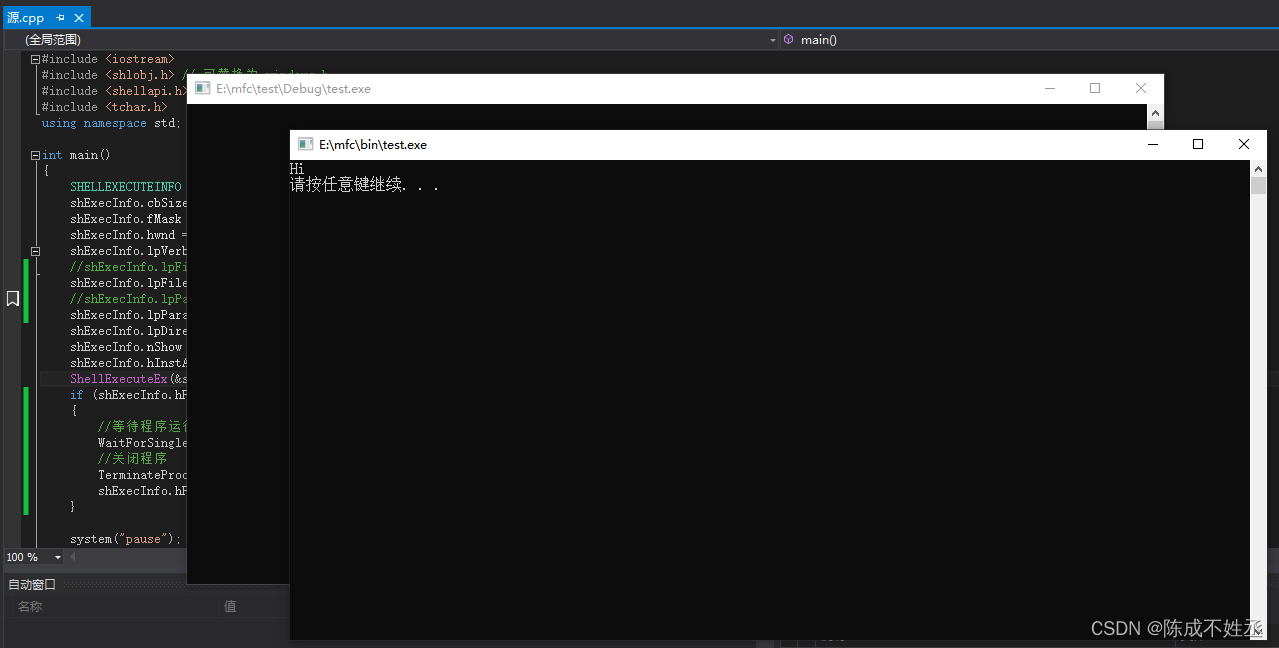Click the Debug\test.exe console window icon
The image size is (1279, 648).
[x=202, y=88]
